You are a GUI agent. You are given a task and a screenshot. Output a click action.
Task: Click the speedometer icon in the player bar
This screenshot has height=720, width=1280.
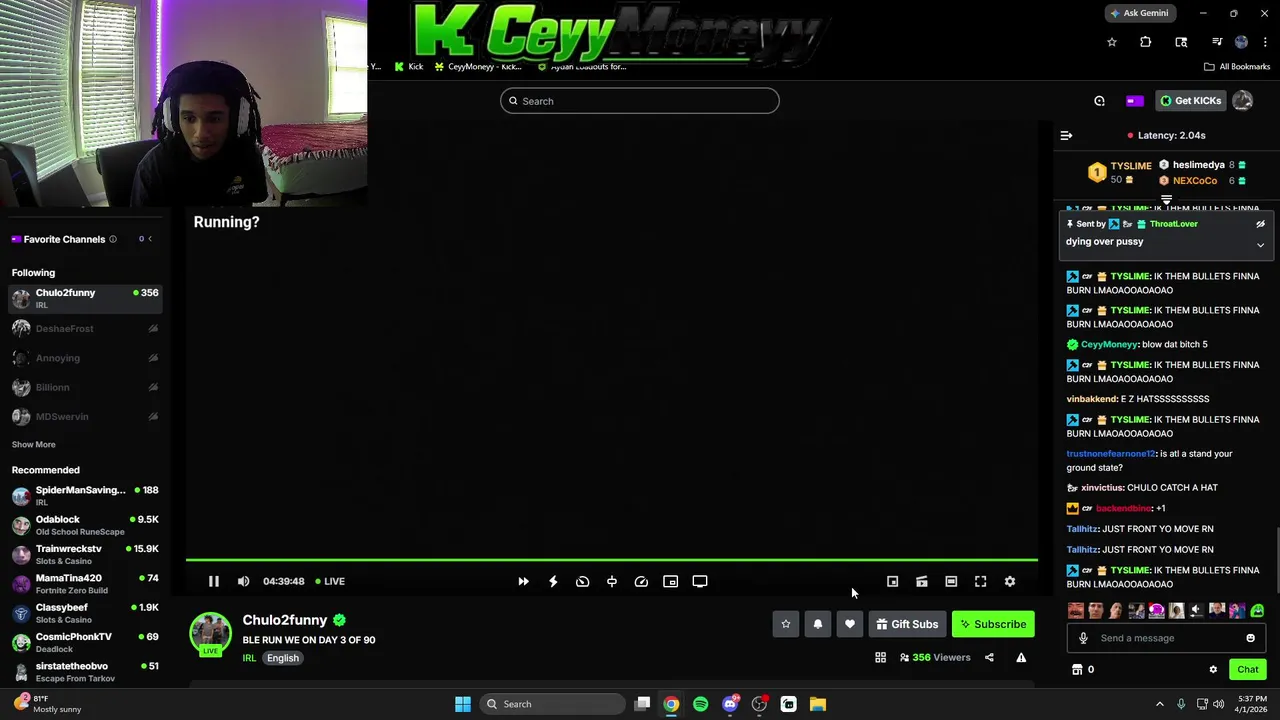coord(641,581)
